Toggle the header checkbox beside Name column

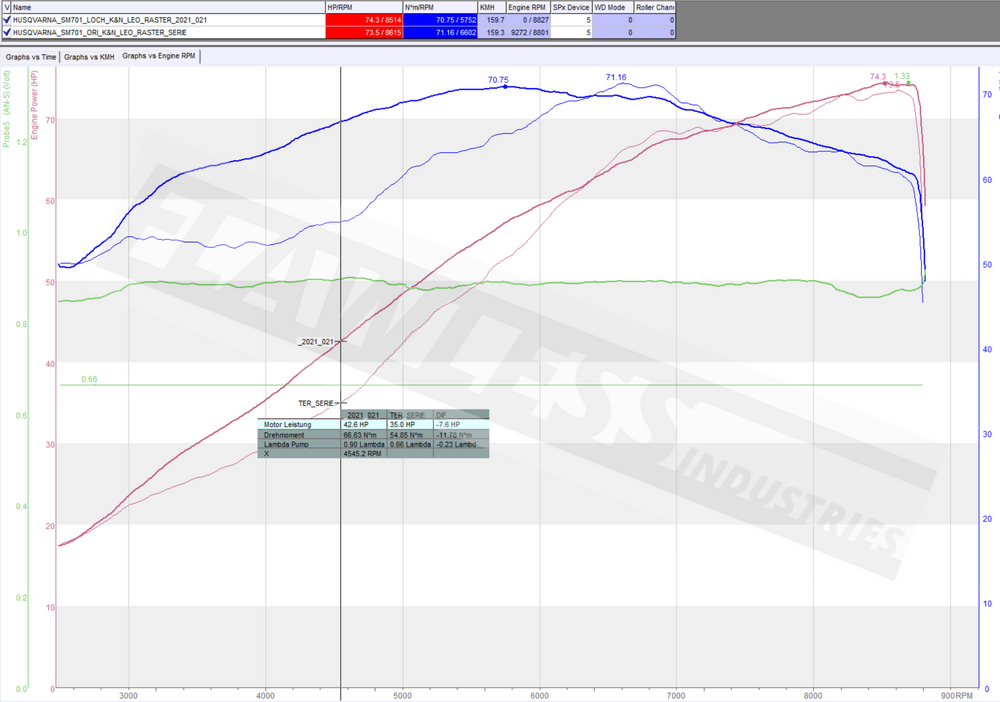pos(7,6)
